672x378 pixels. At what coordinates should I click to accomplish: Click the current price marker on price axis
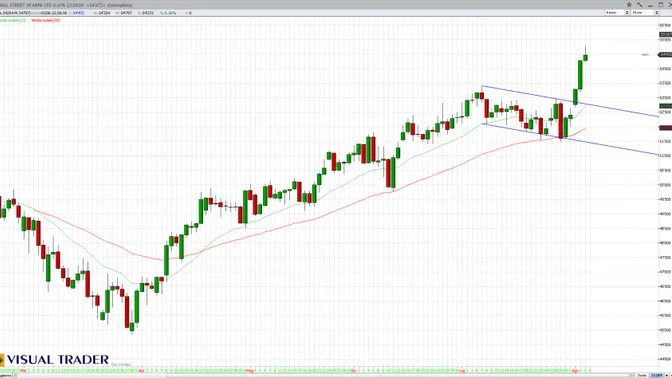(665, 54)
